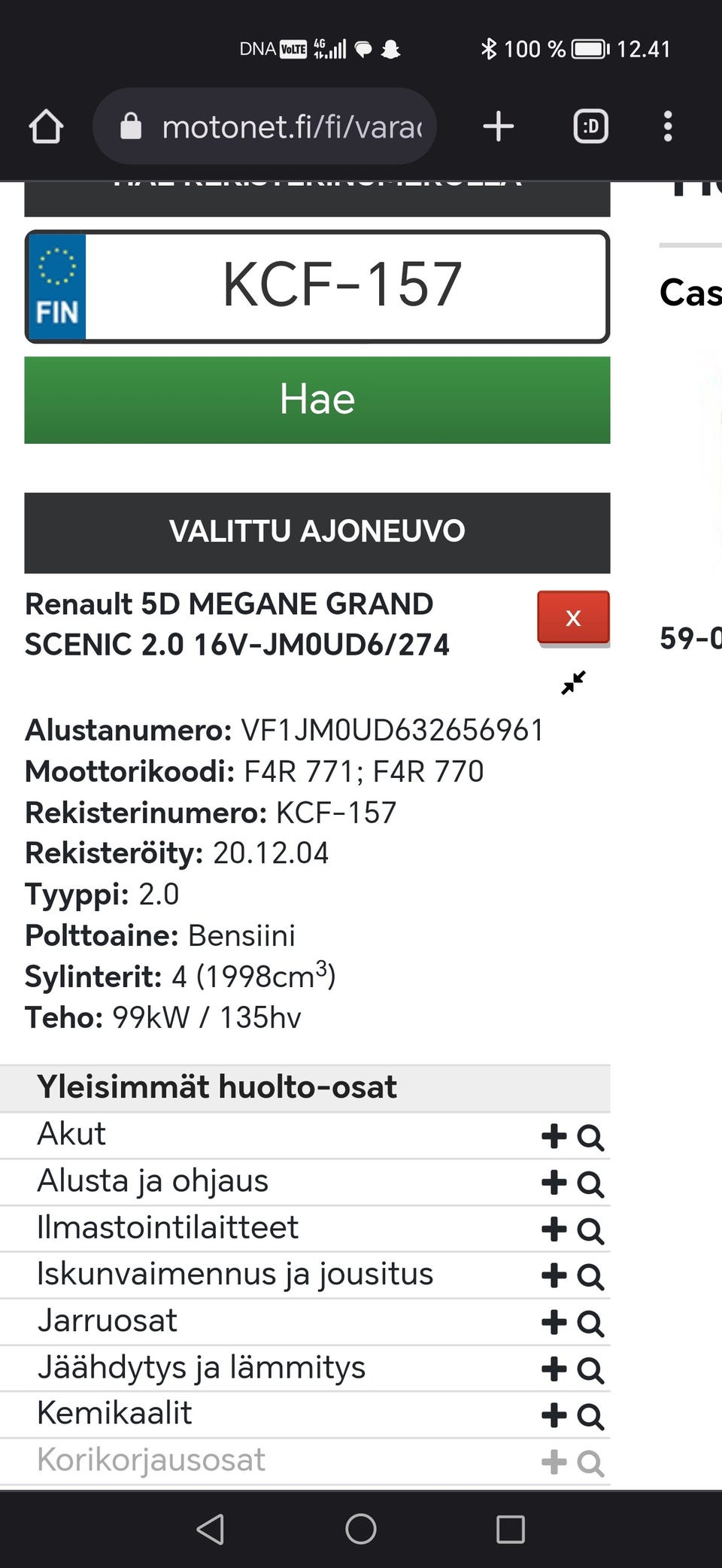Open browser menu via three-dot icon
This screenshot has width=722, height=1568.
[667, 126]
